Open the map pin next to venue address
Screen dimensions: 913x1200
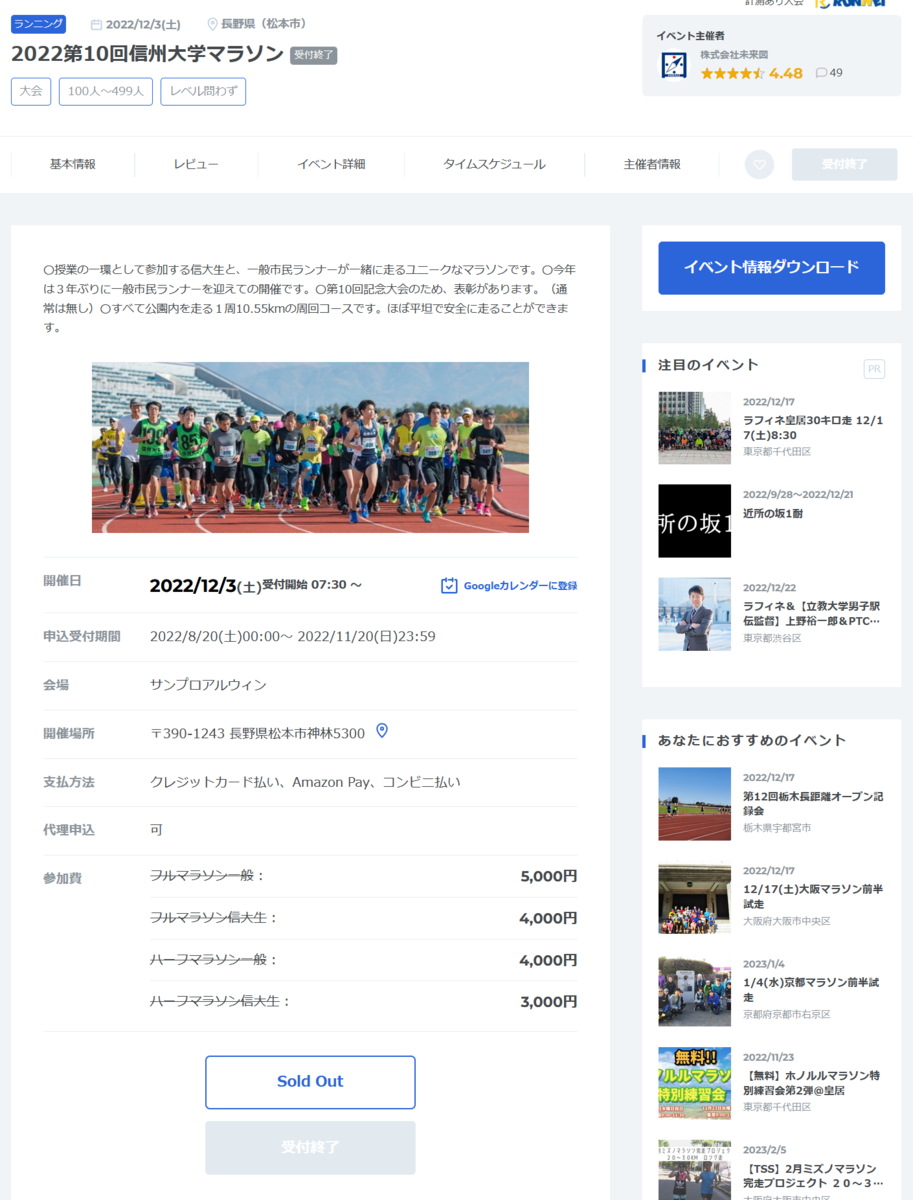click(x=381, y=731)
